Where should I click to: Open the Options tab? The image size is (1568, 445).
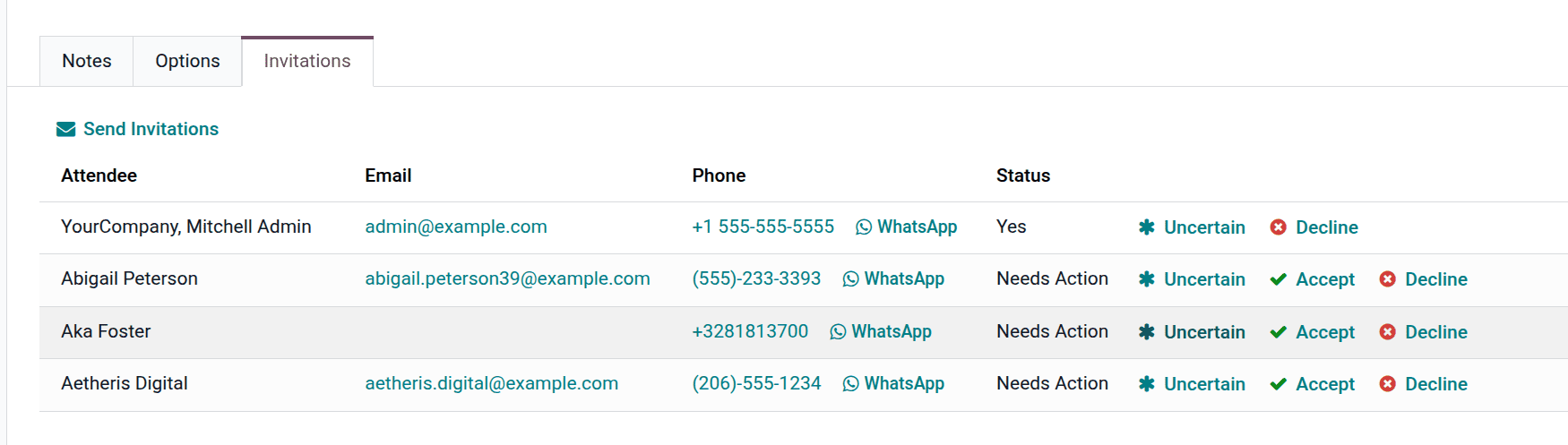tap(187, 61)
